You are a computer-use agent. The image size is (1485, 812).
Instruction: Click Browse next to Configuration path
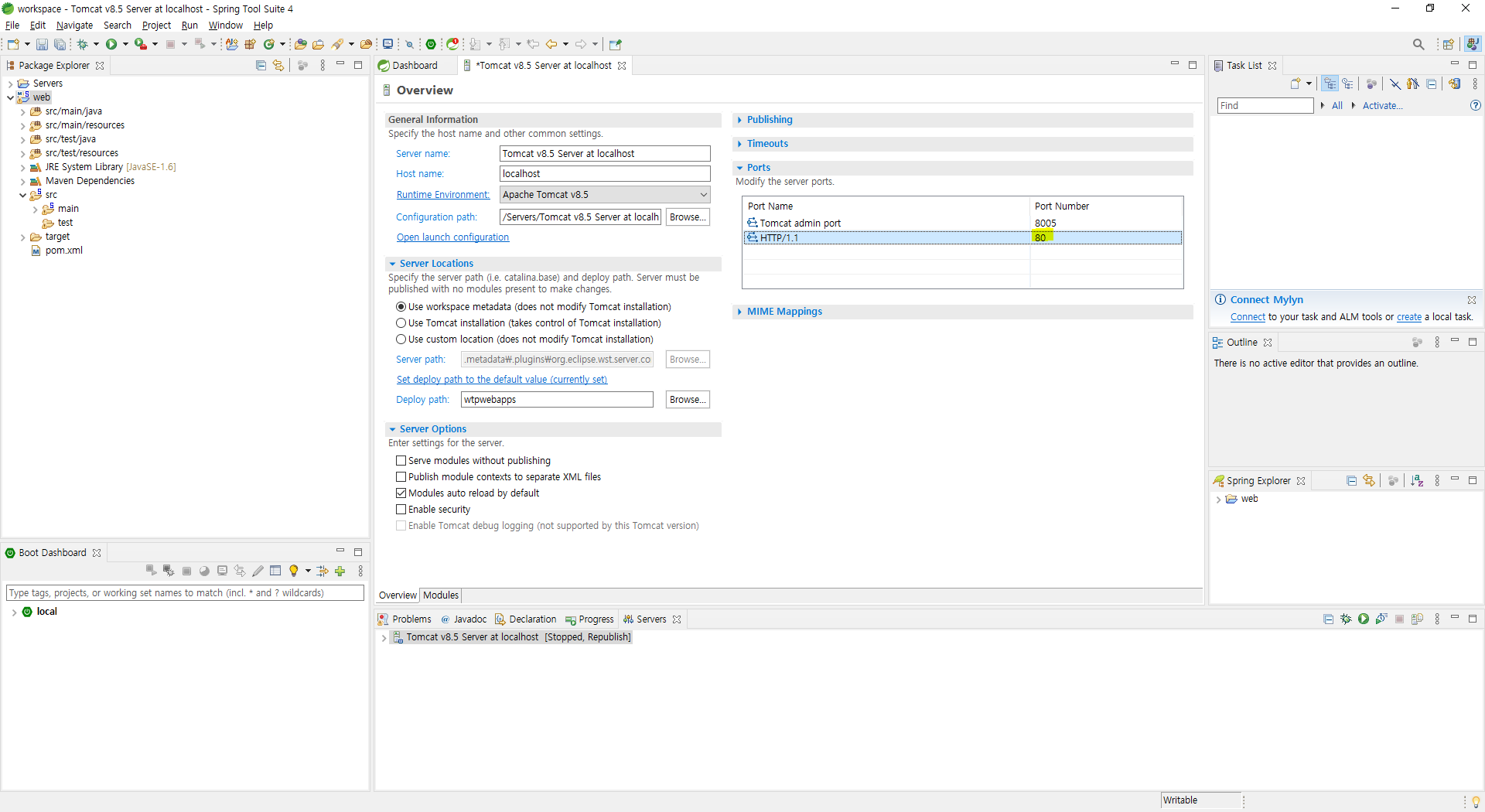pos(688,217)
